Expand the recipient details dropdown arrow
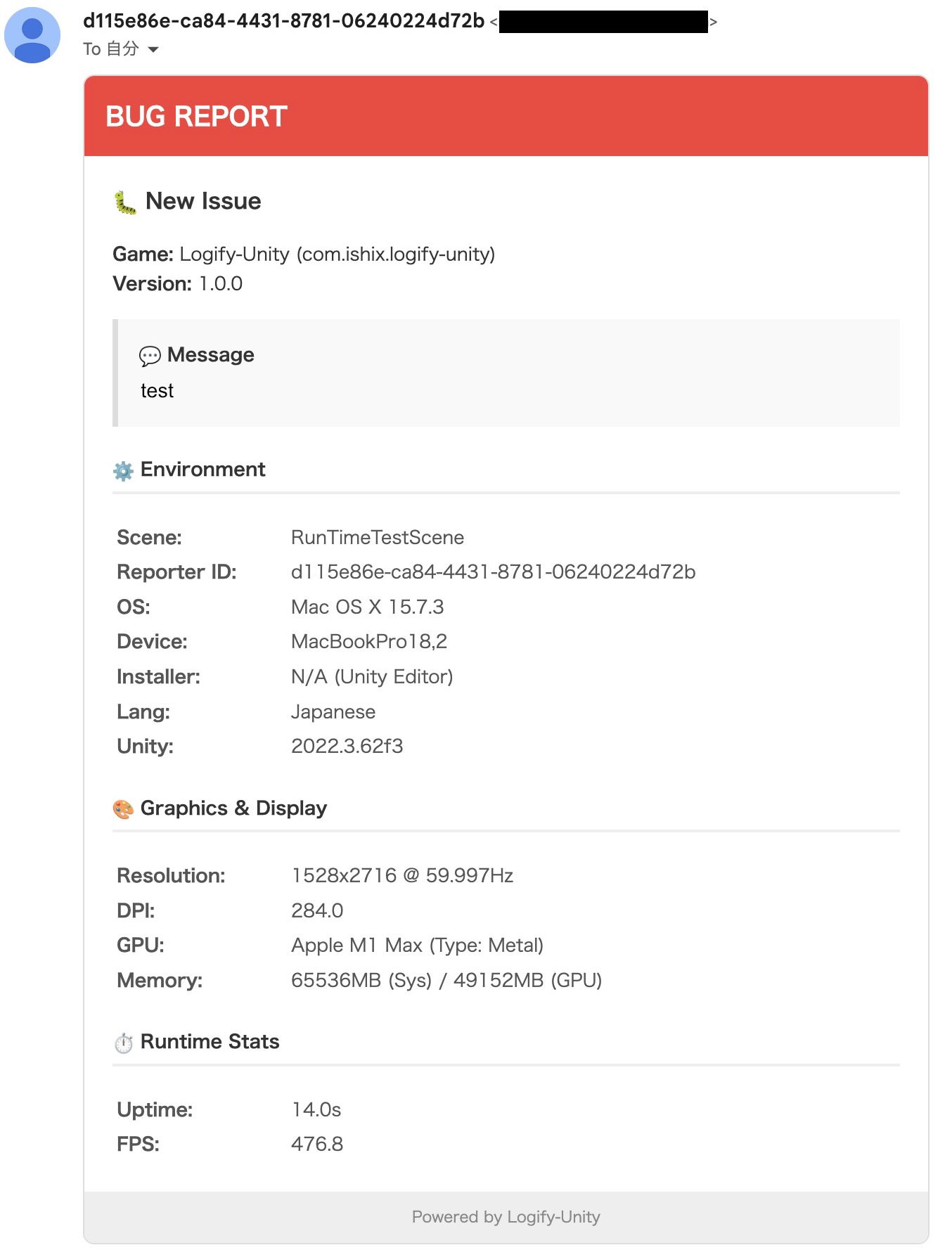This screenshot has width=952, height=1257. pyautogui.click(x=153, y=49)
